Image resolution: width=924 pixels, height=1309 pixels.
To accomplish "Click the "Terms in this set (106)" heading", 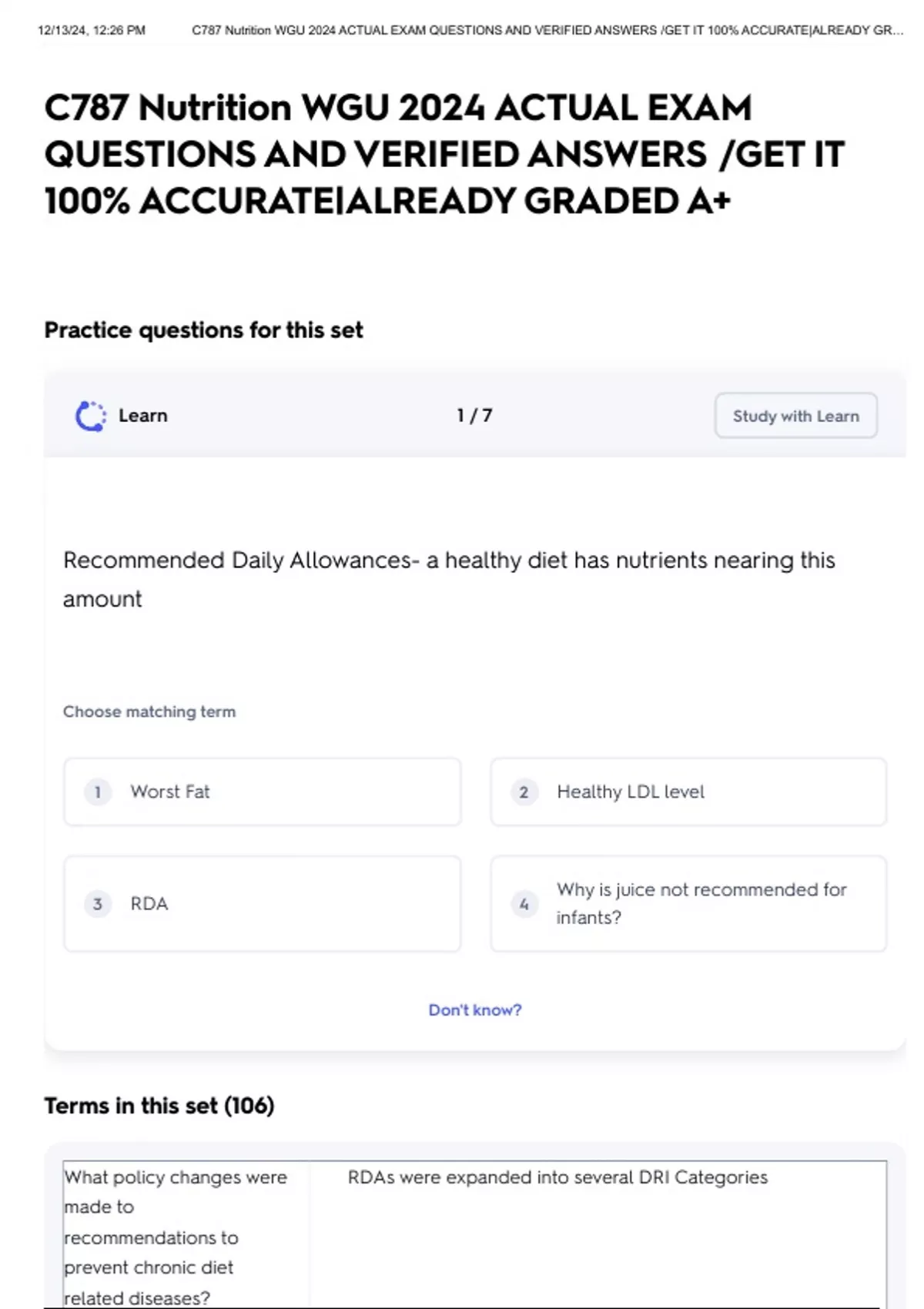I will pos(159,1106).
